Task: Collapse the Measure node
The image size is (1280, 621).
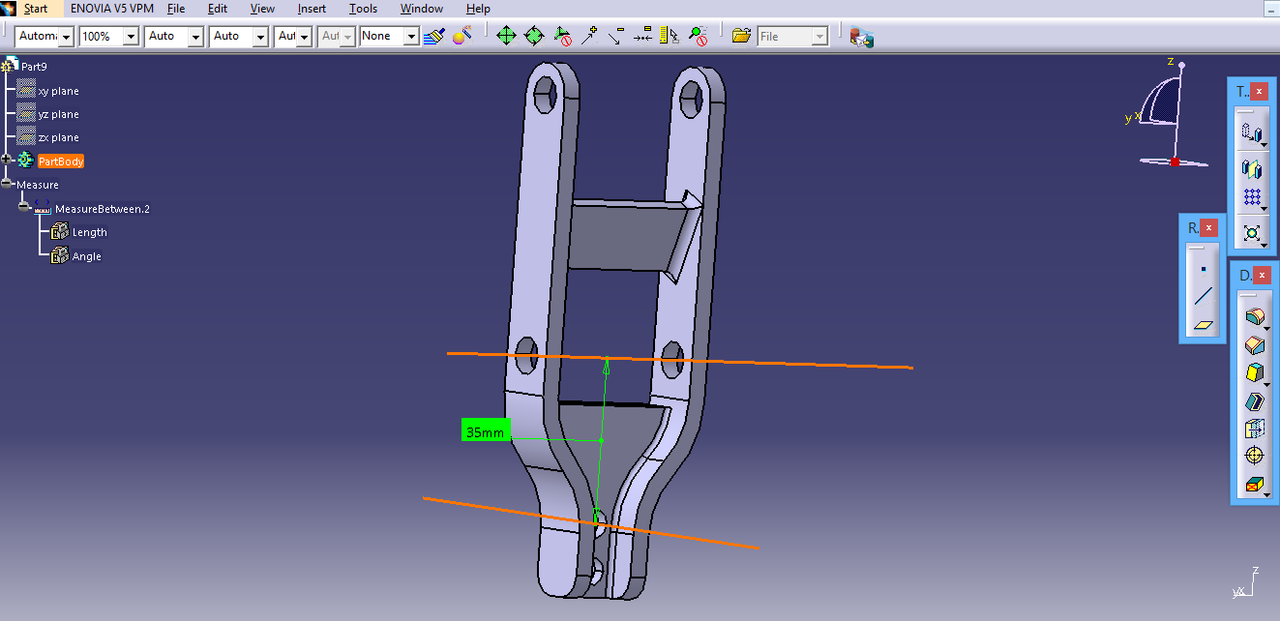Action: coord(7,184)
